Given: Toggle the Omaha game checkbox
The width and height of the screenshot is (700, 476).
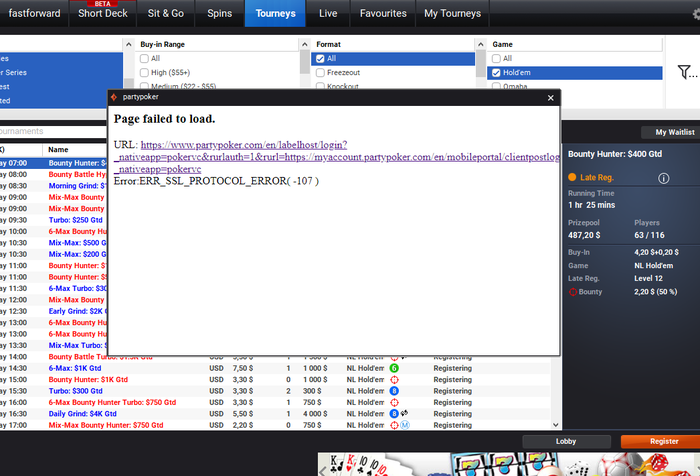Looking at the screenshot, I should [x=496, y=86].
